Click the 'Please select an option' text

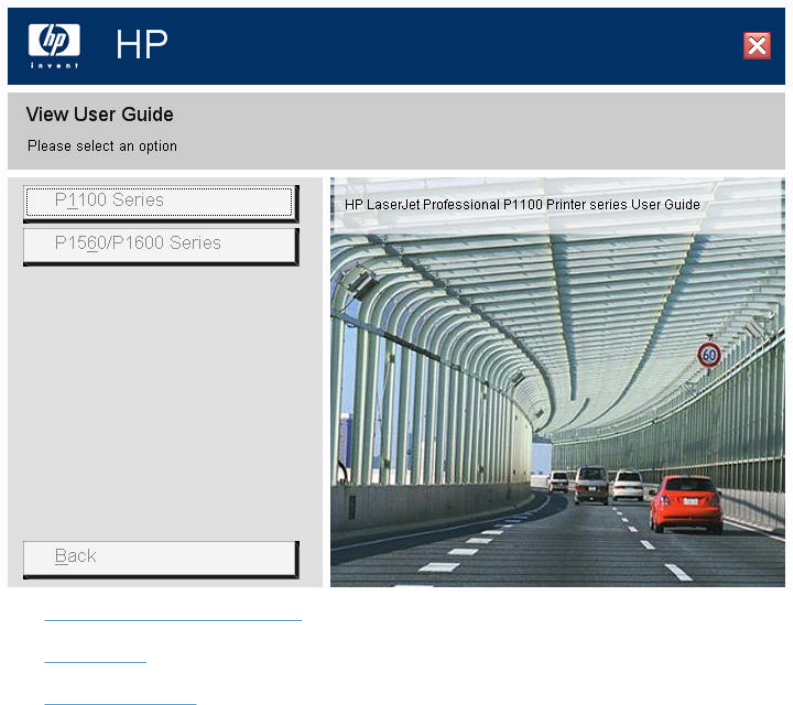(102, 146)
